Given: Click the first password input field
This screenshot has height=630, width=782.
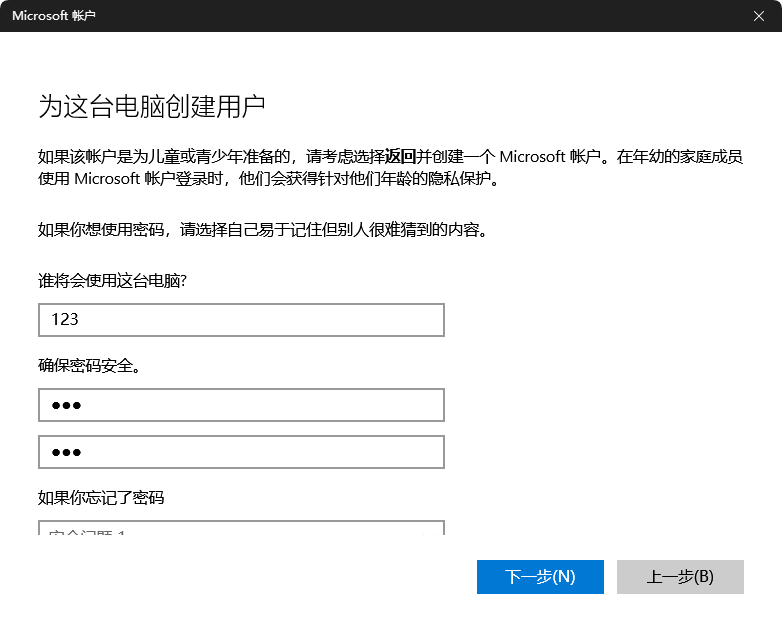Looking at the screenshot, I should (x=241, y=405).
